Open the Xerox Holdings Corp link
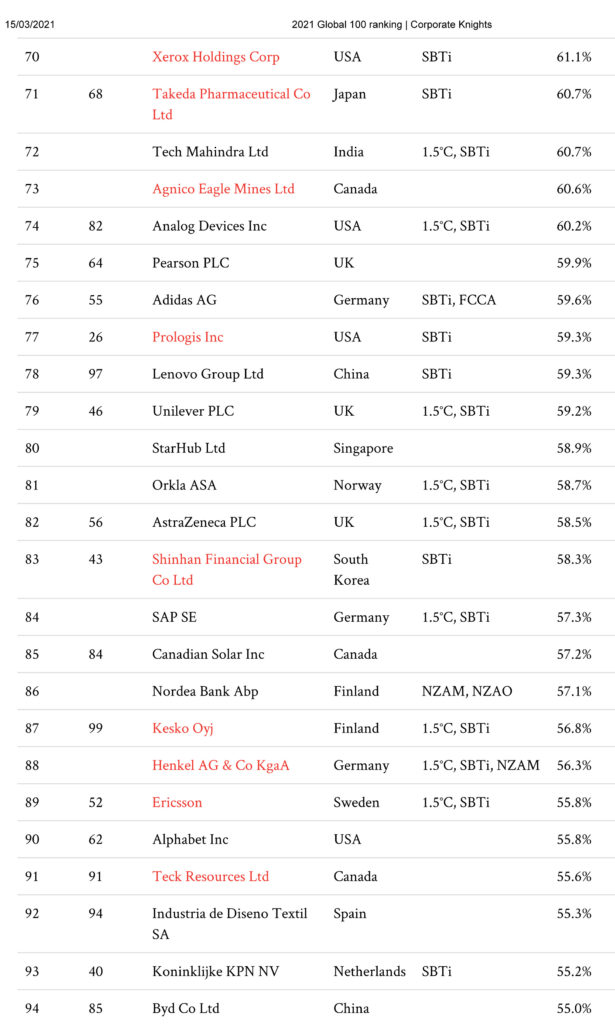 (215, 57)
